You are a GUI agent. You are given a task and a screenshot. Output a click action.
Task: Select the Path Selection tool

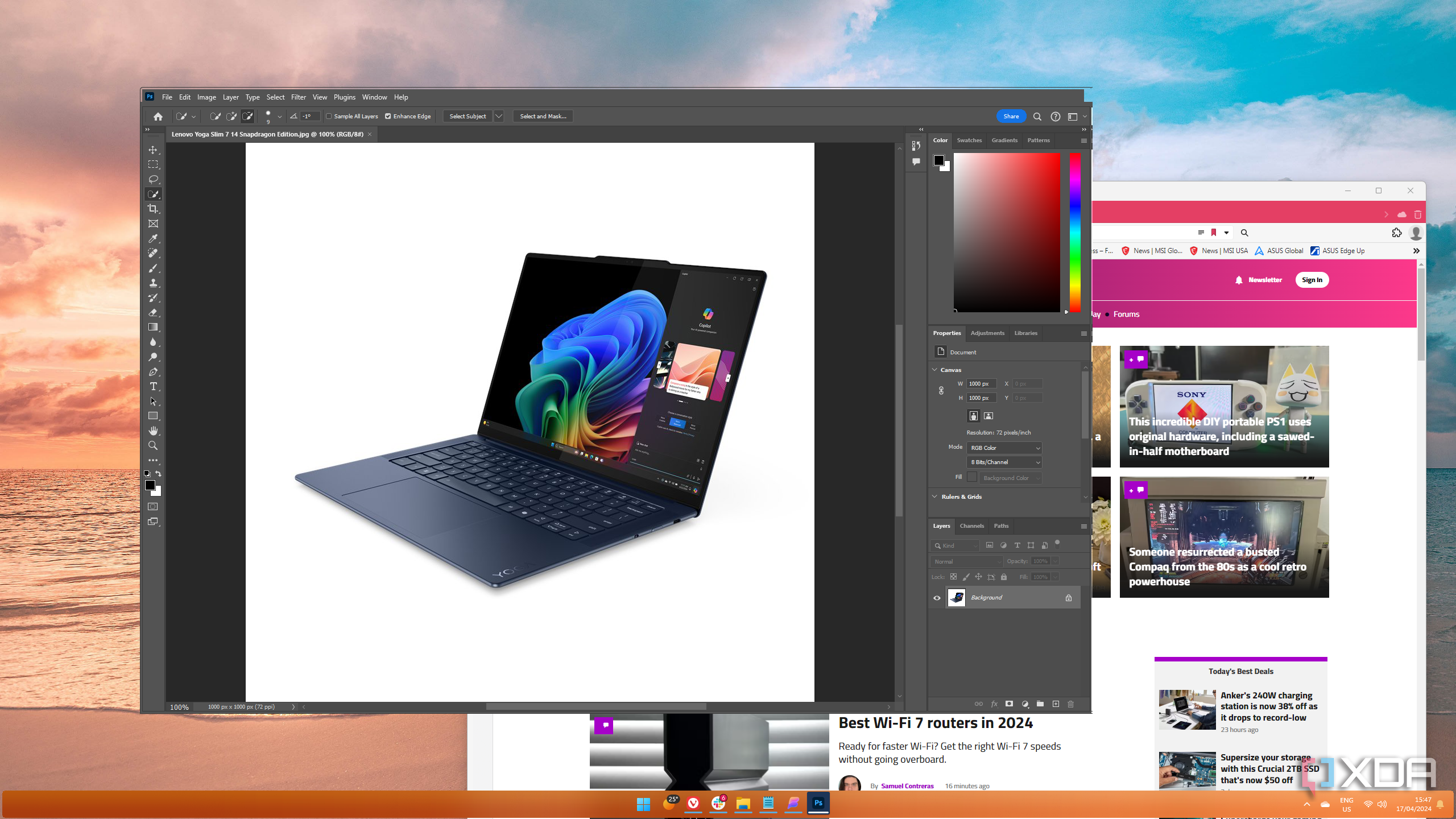click(x=153, y=401)
